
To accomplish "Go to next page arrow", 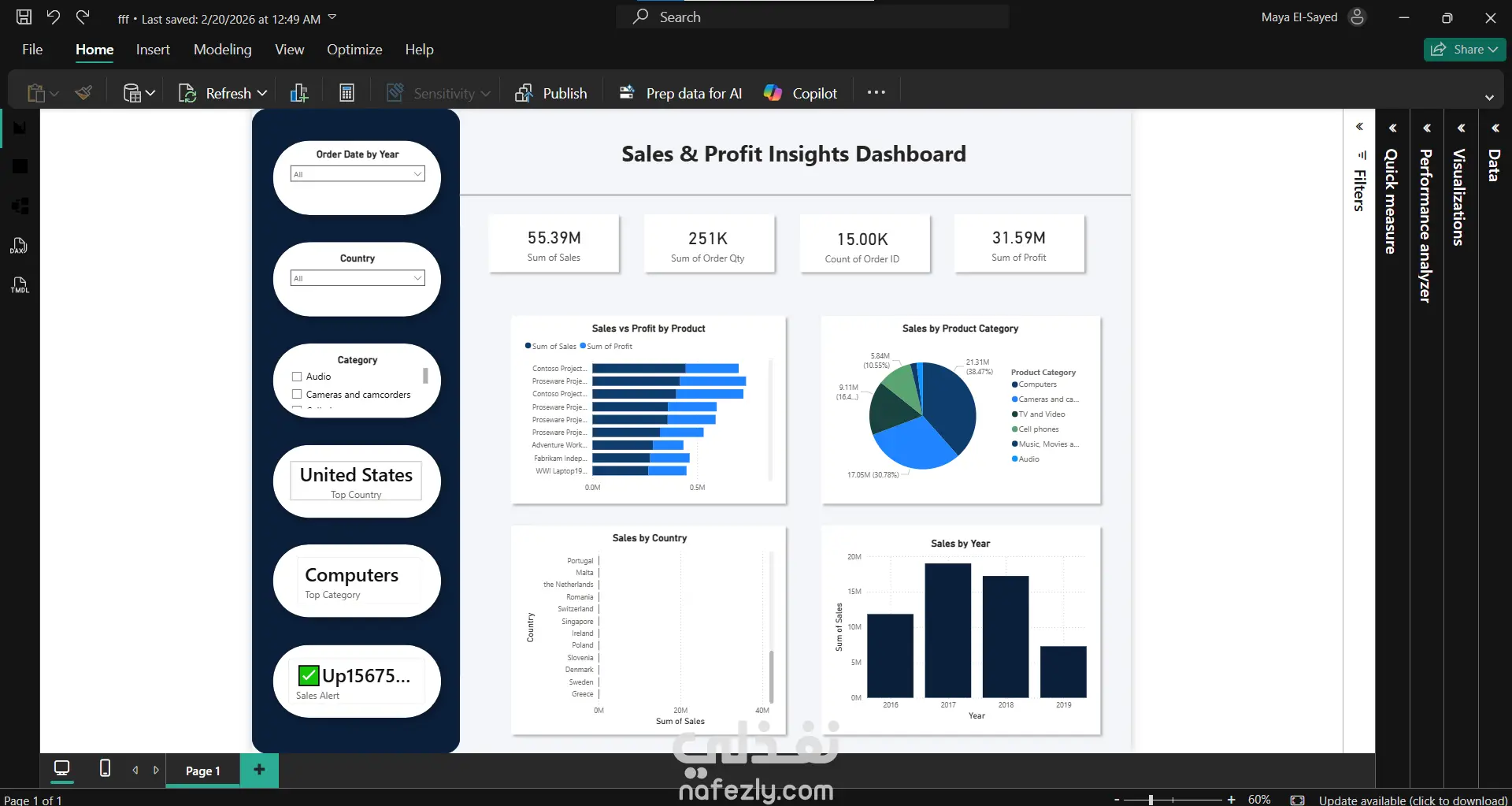I will coord(156,770).
